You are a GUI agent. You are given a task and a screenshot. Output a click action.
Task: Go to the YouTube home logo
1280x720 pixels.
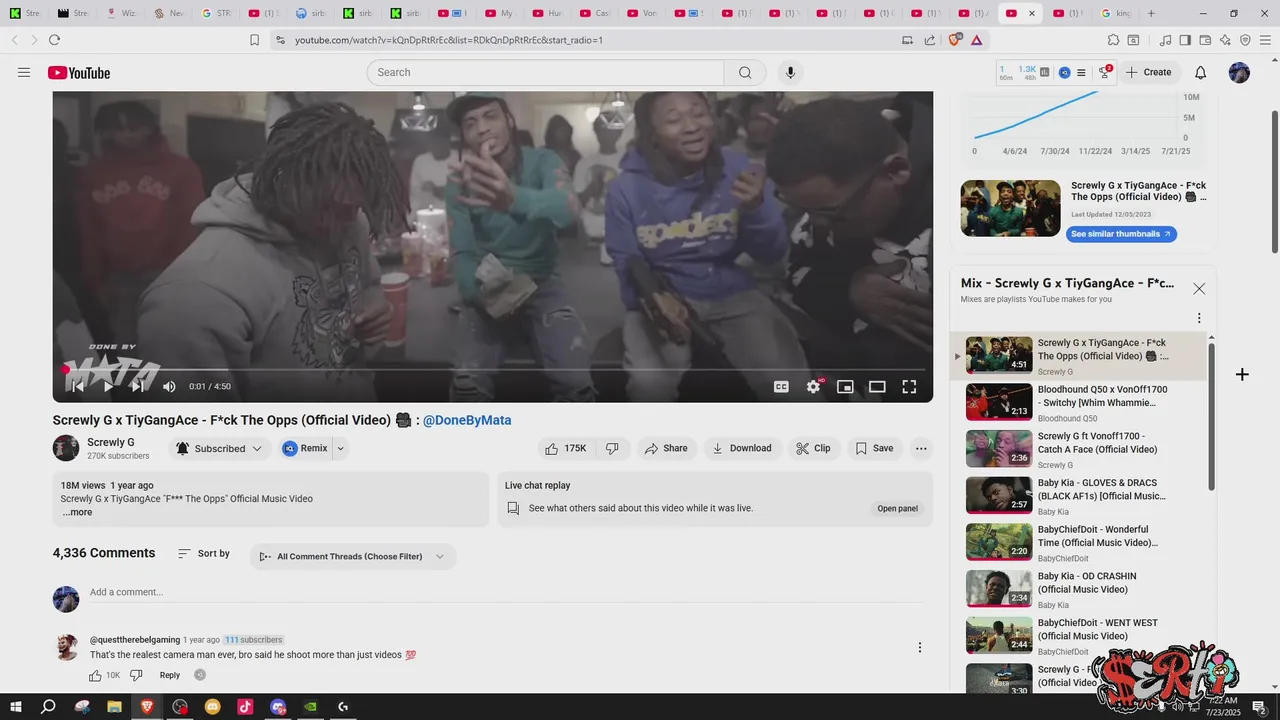[78, 72]
